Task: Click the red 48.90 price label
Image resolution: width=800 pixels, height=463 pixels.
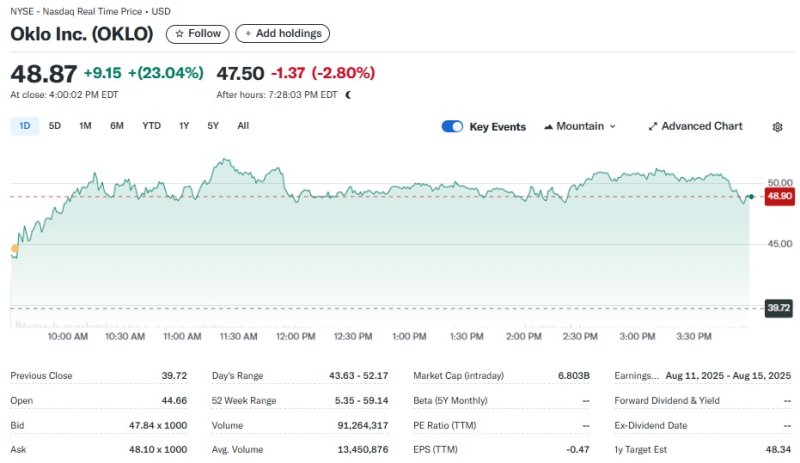Action: (x=778, y=197)
